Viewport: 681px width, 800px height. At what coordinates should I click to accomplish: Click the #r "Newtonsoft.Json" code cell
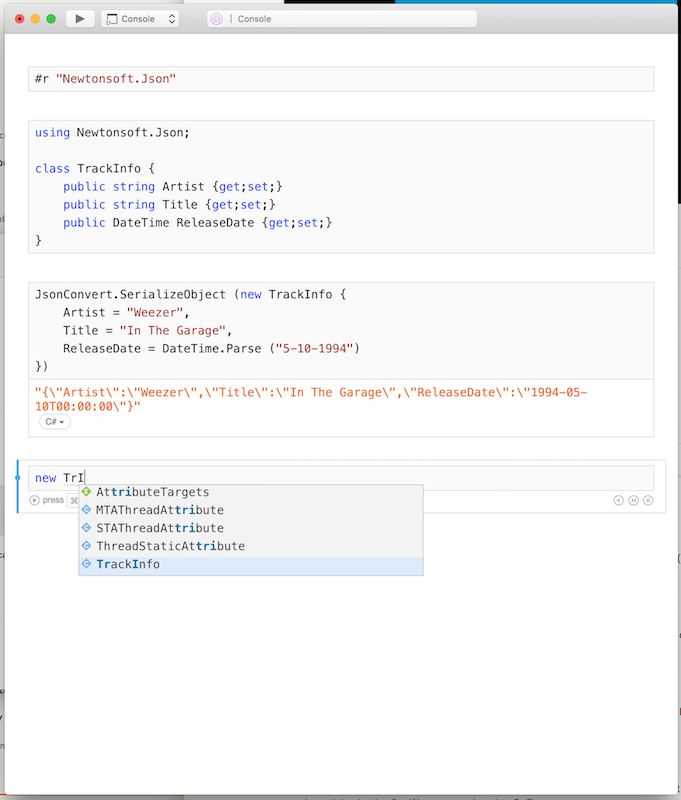[x=341, y=79]
